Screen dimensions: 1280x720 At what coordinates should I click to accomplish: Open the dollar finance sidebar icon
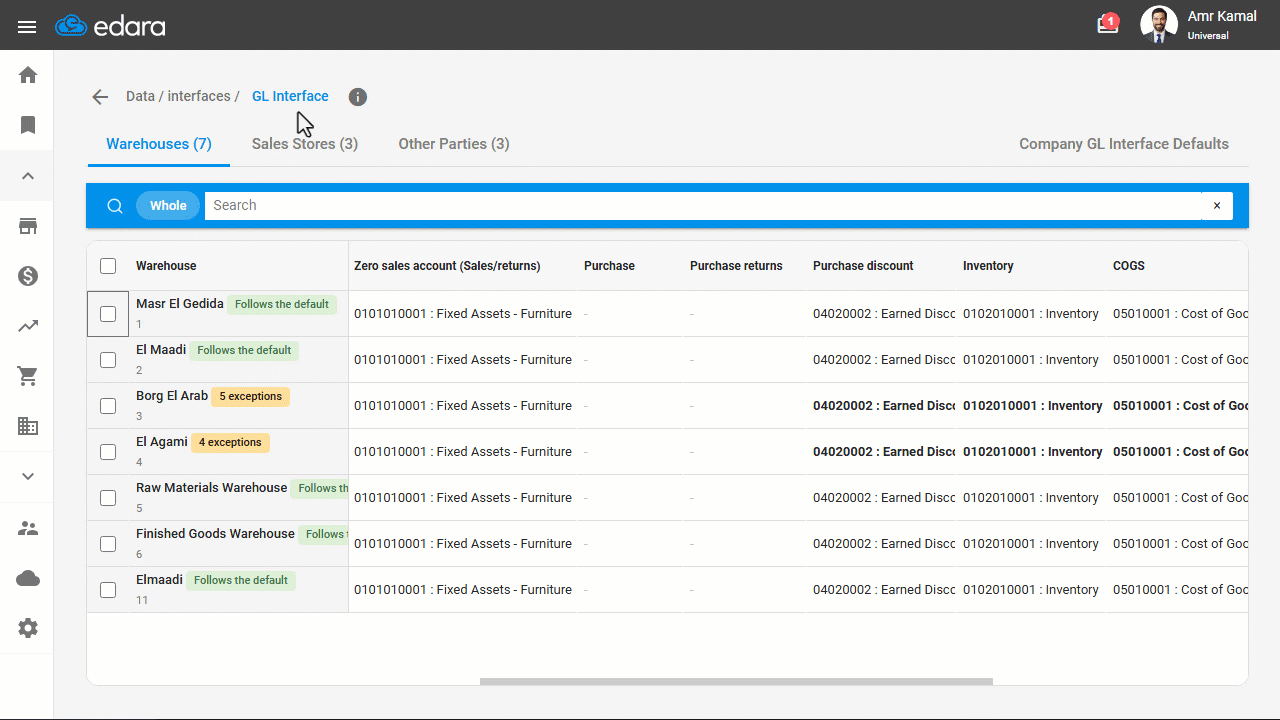tap(28, 276)
